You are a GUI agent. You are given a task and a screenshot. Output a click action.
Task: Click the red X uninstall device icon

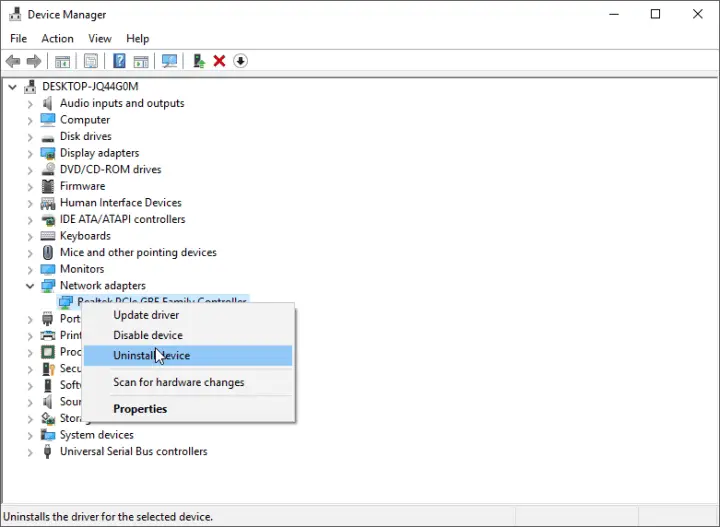point(219,61)
